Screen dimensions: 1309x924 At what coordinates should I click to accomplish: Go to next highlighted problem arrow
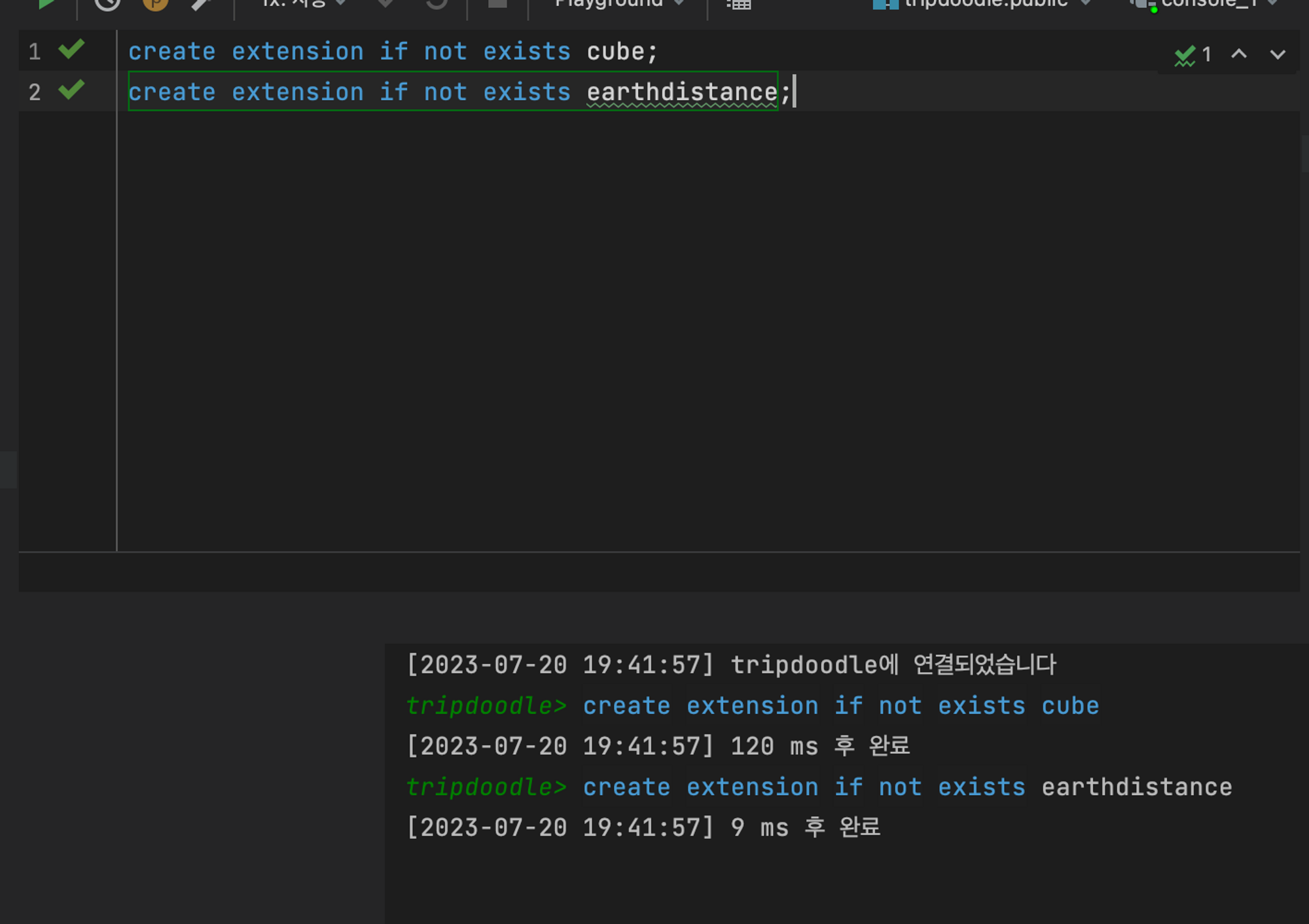pos(1278,54)
